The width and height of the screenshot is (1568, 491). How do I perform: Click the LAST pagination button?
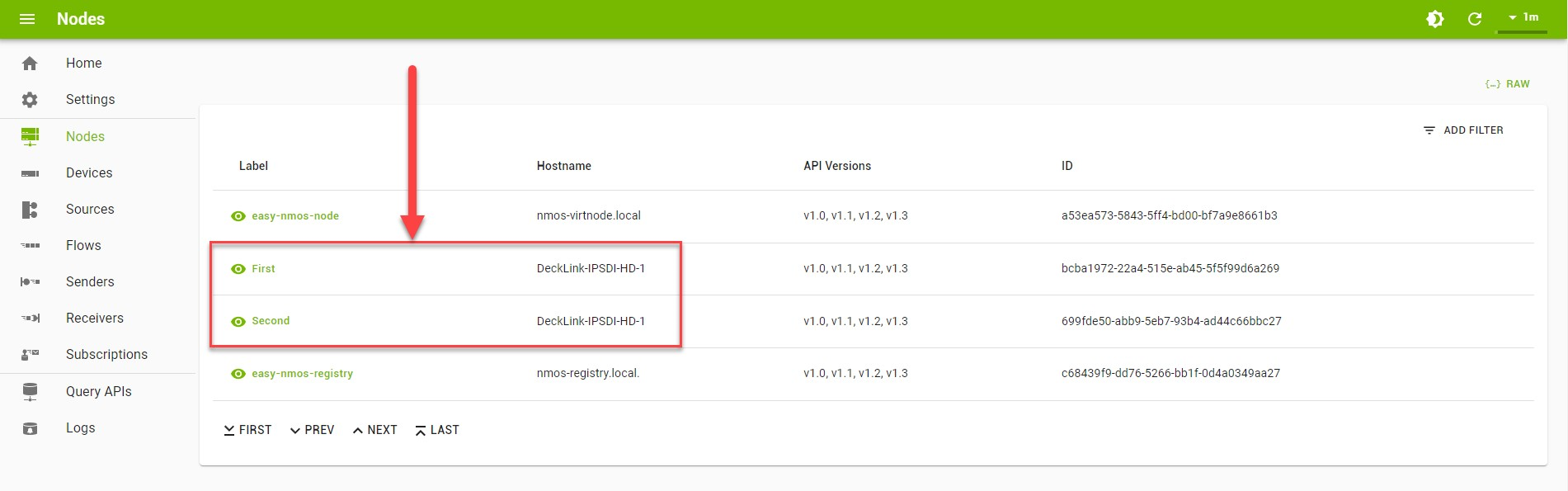tap(437, 430)
